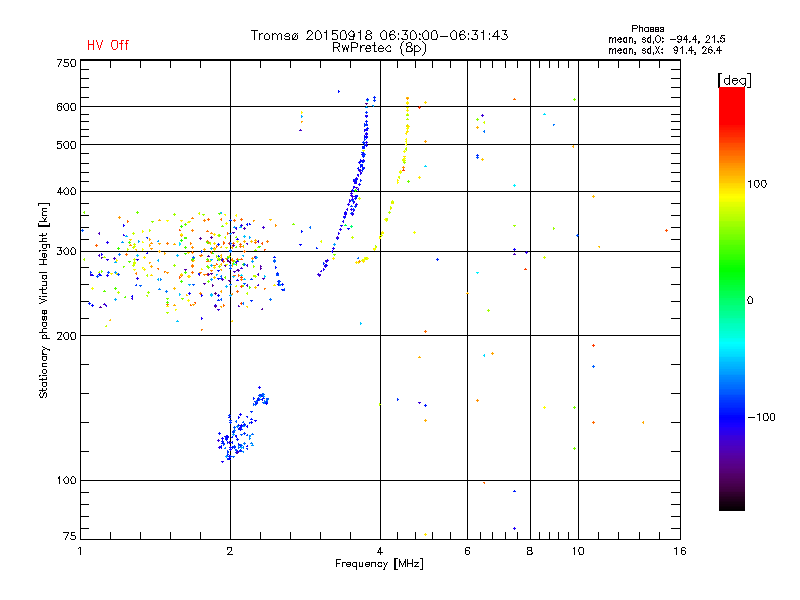Click the '600' y-axis tick label
800x600 pixels.
tap(67, 107)
